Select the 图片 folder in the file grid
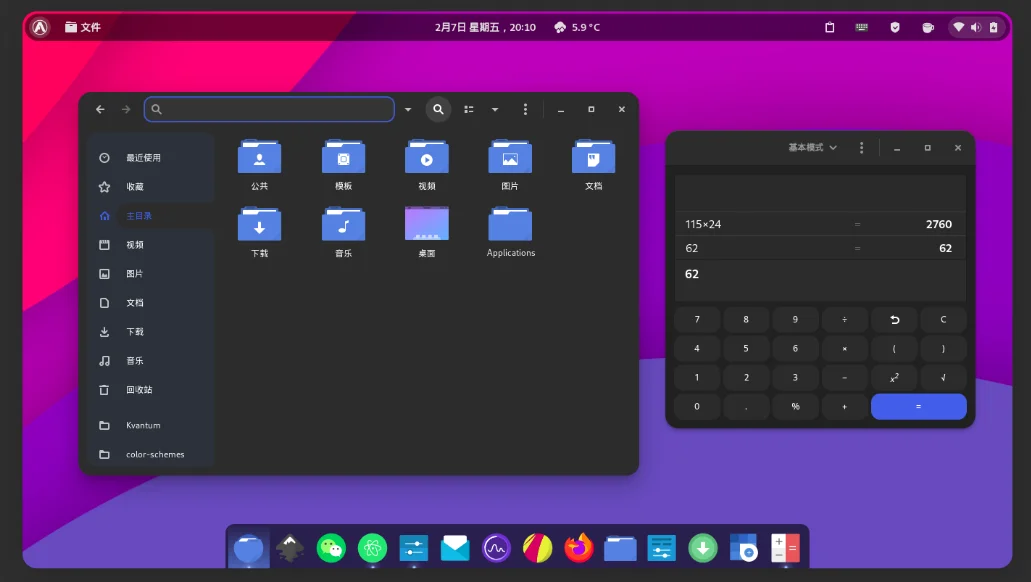This screenshot has height=582, width=1031. [510, 157]
